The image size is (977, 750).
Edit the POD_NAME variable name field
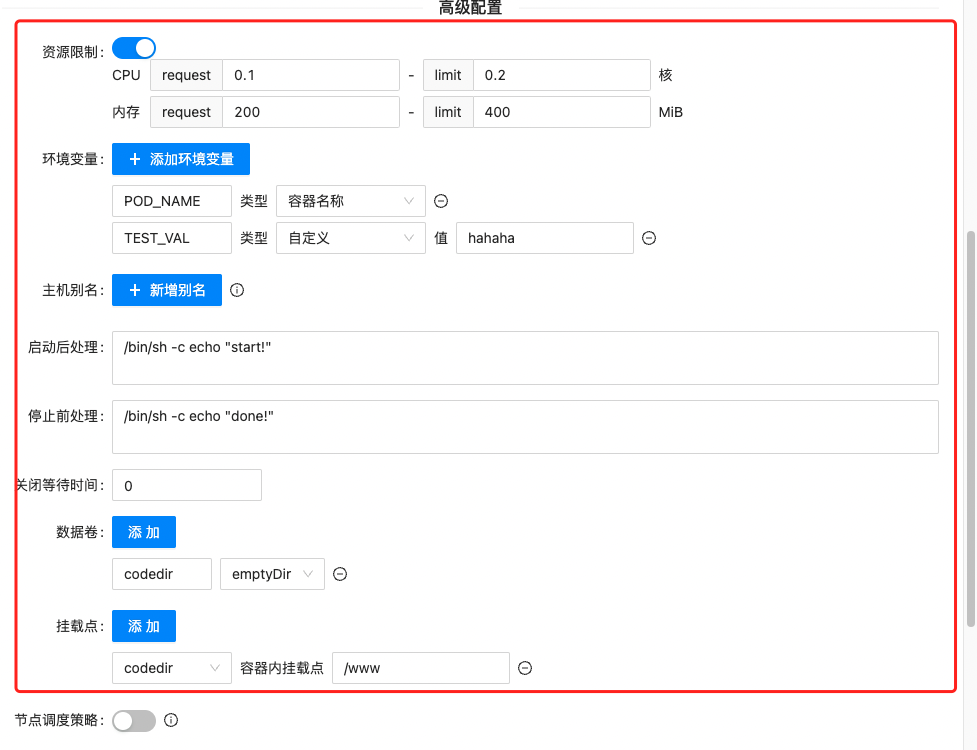click(172, 201)
